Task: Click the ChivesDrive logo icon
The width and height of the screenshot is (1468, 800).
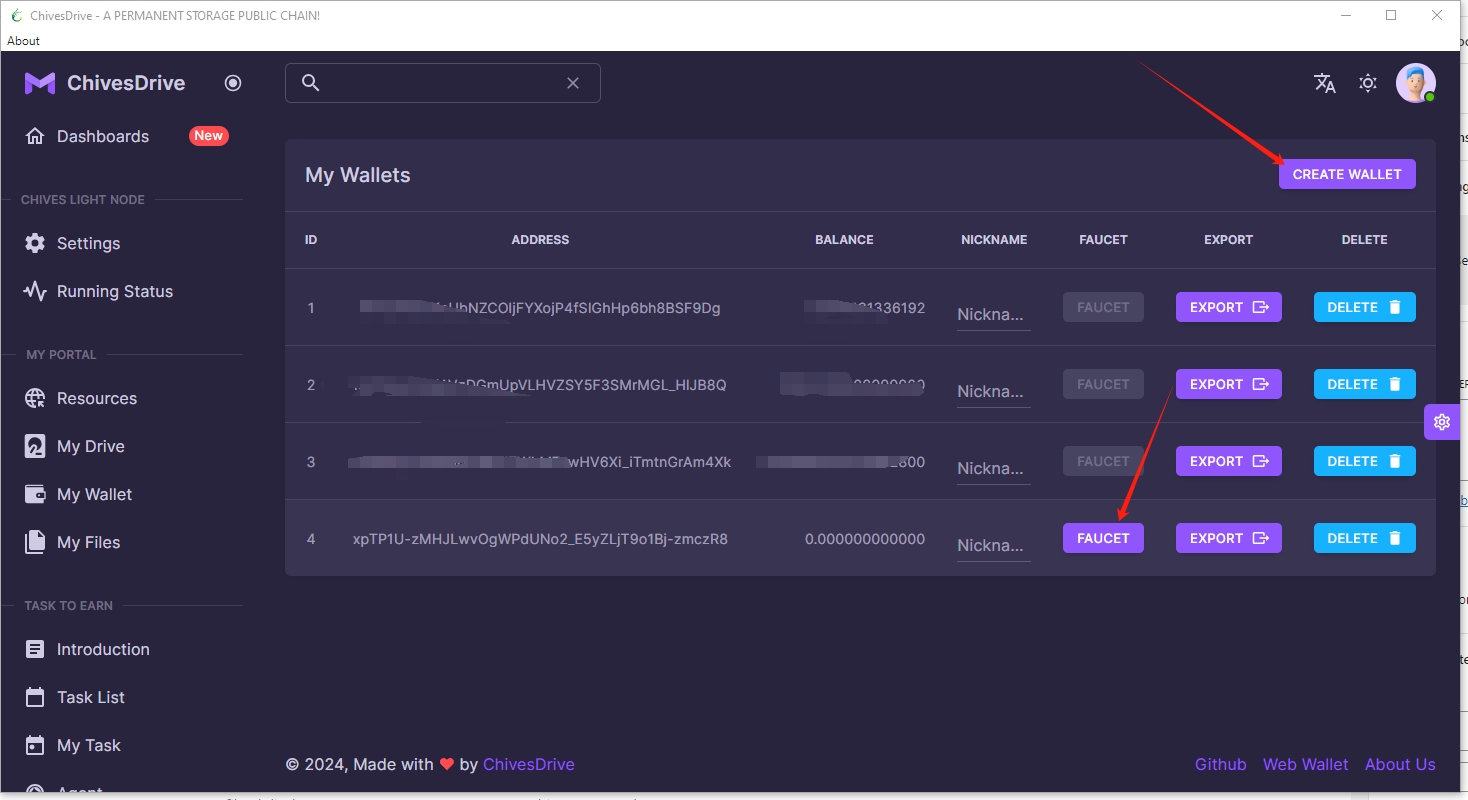Action: click(40, 83)
